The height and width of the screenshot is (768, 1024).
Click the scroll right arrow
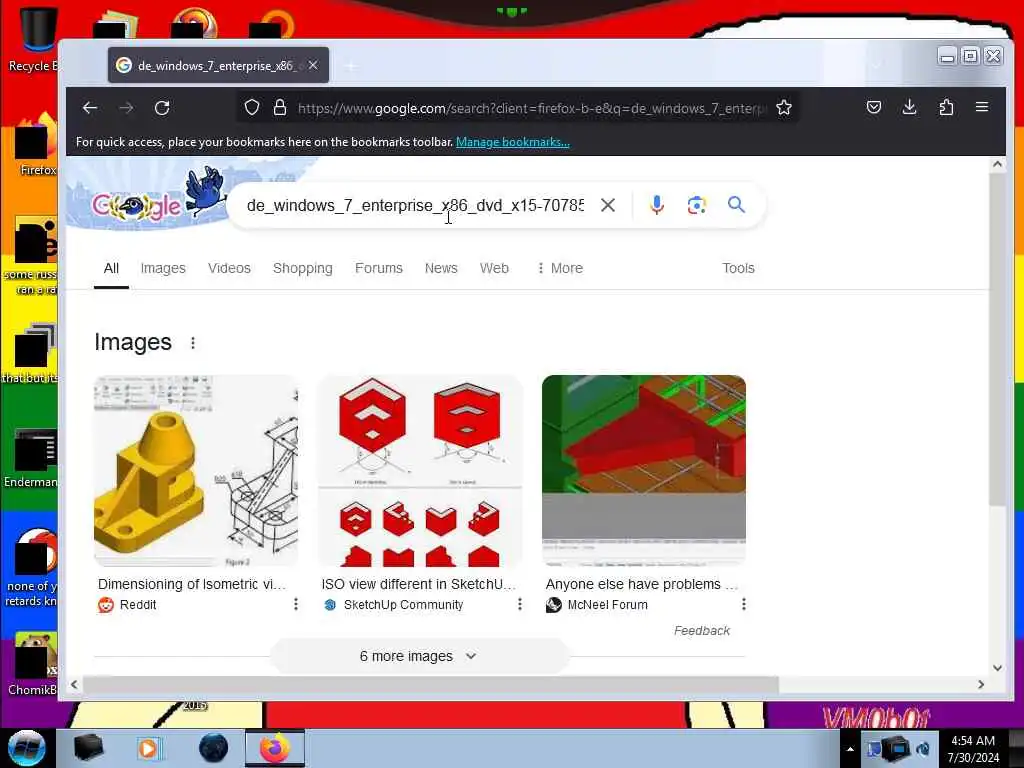(x=981, y=684)
